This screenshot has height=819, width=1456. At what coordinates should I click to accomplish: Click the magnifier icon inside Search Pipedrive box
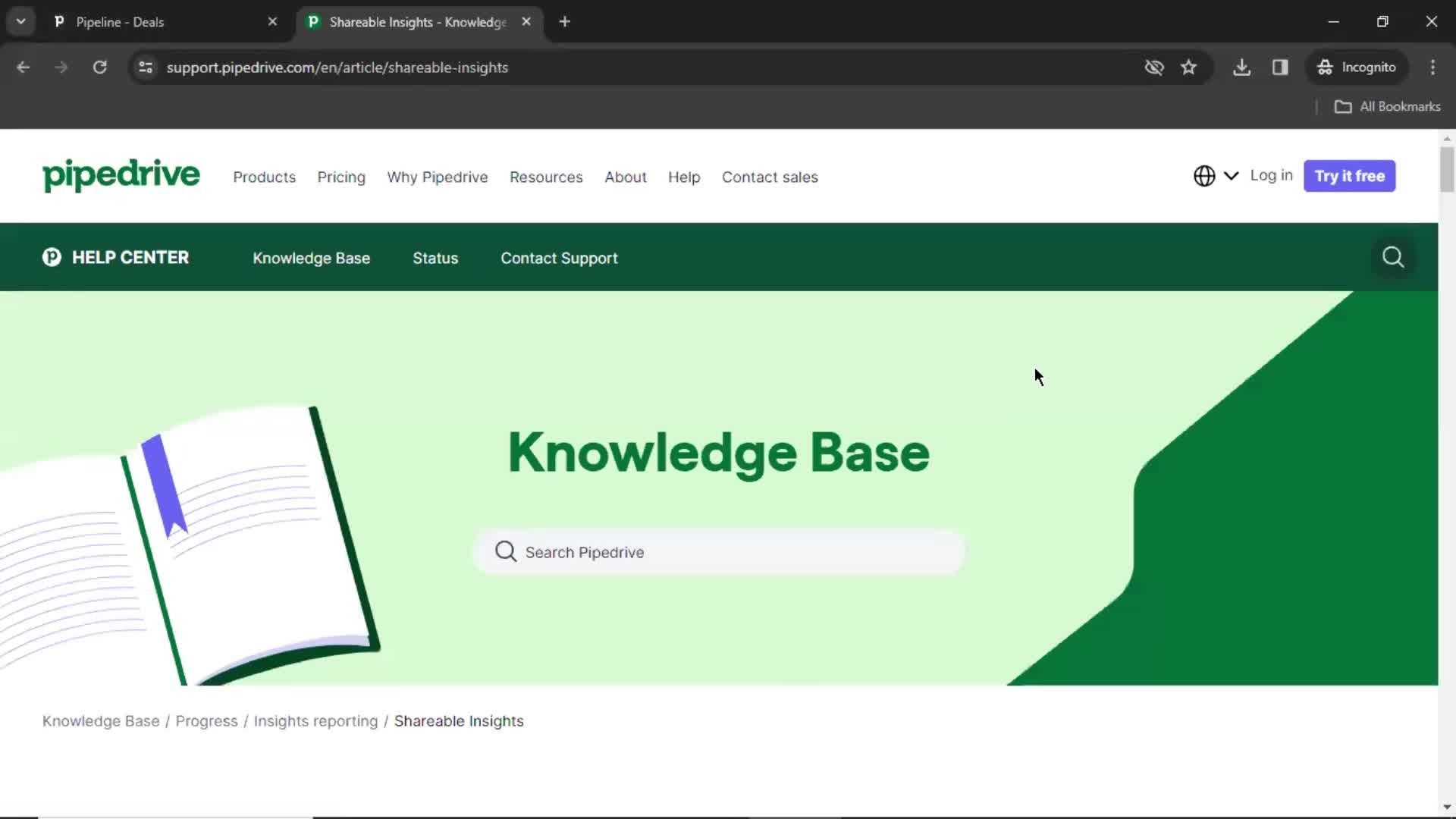[x=505, y=551]
